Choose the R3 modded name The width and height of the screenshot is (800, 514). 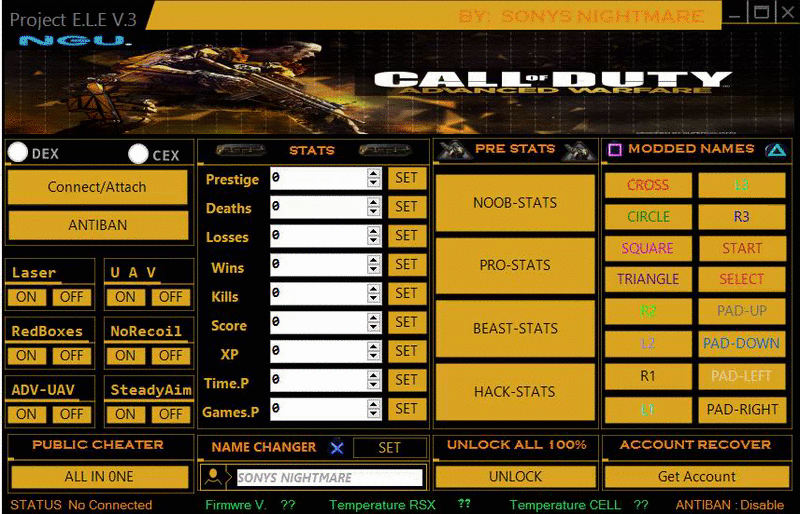coord(742,217)
